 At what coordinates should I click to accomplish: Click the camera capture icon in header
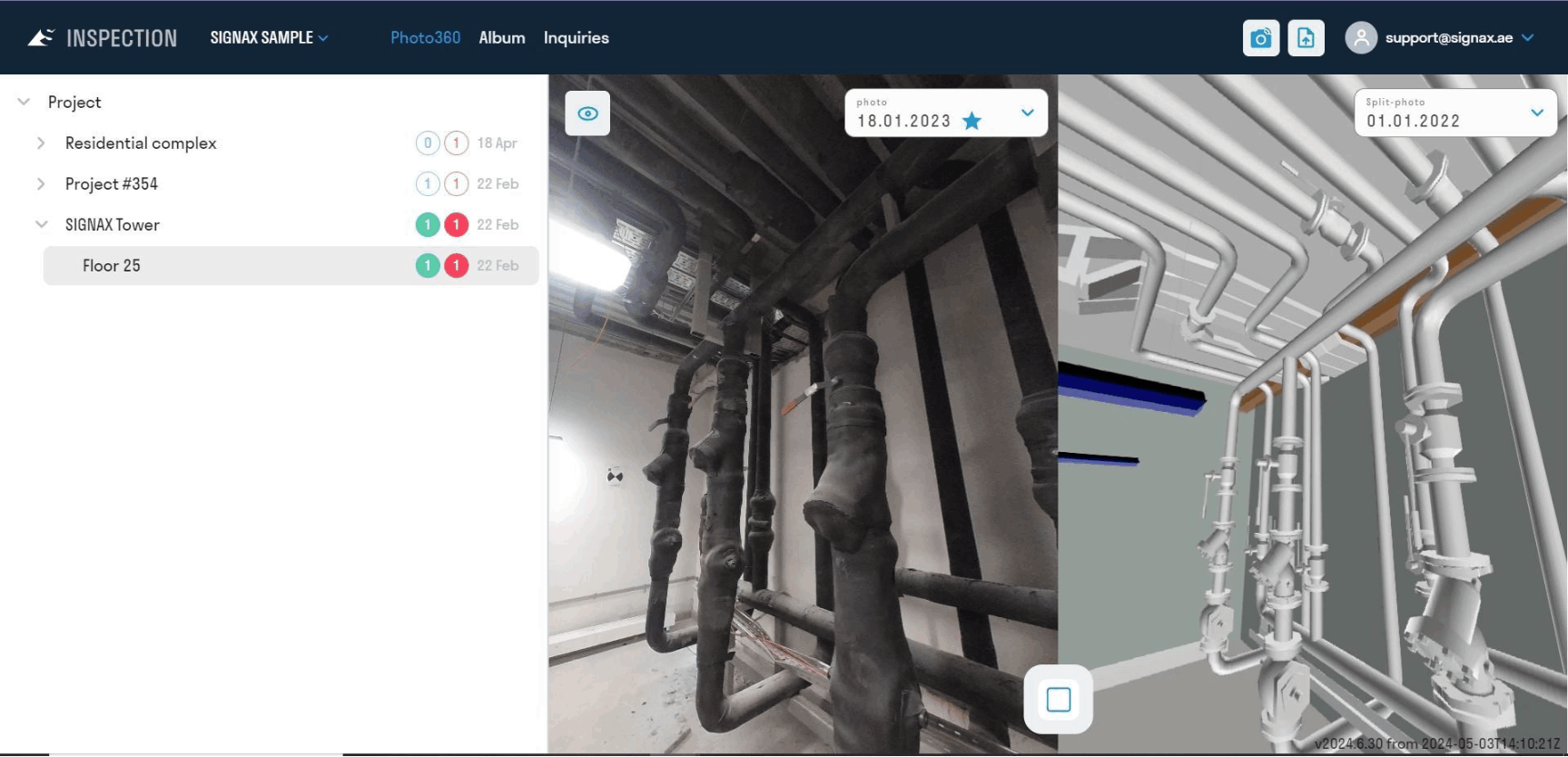pyautogui.click(x=1260, y=38)
